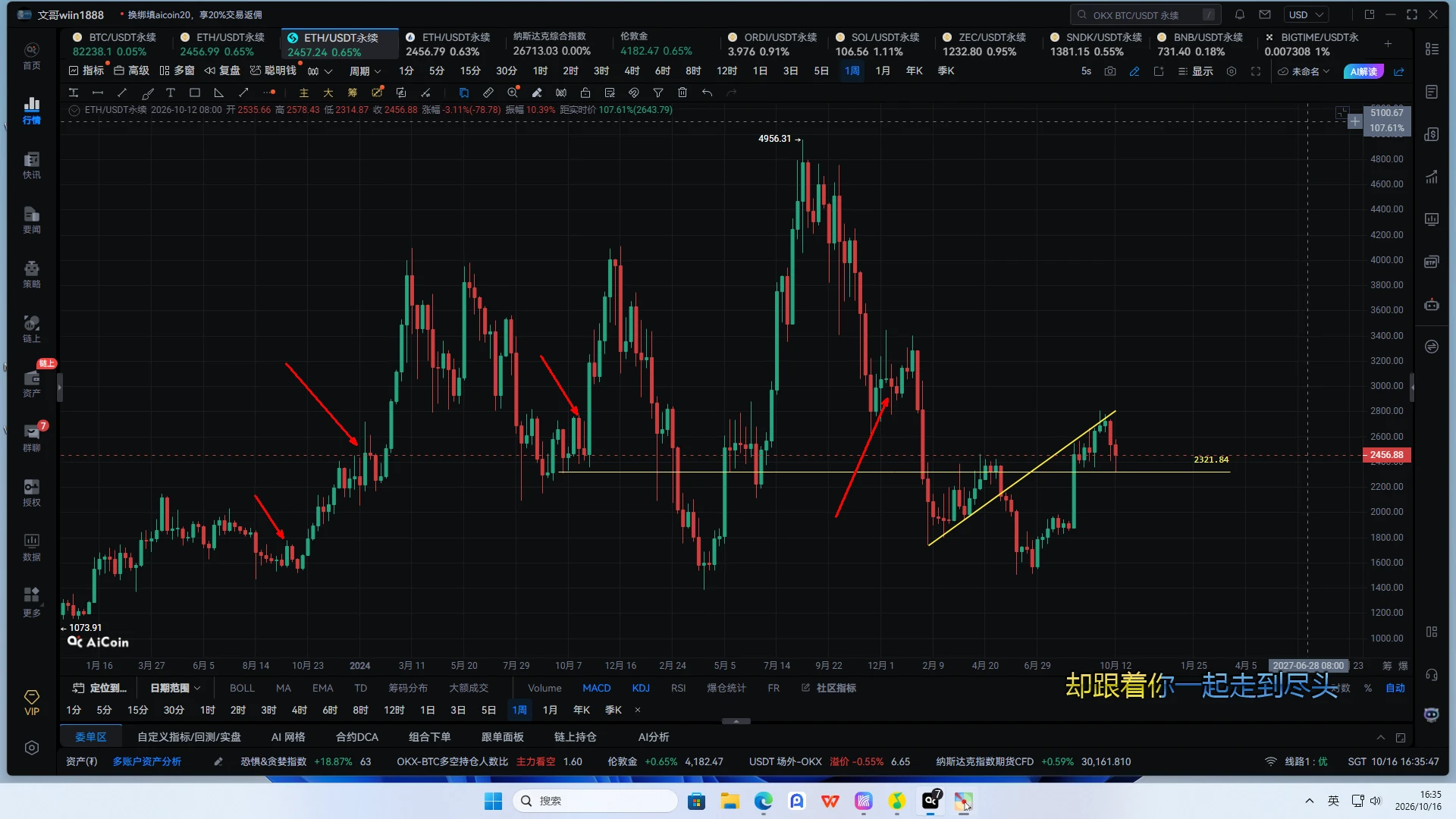This screenshot has width=1456, height=819.
Task: Expand the 周期 period dropdown
Action: 365,71
